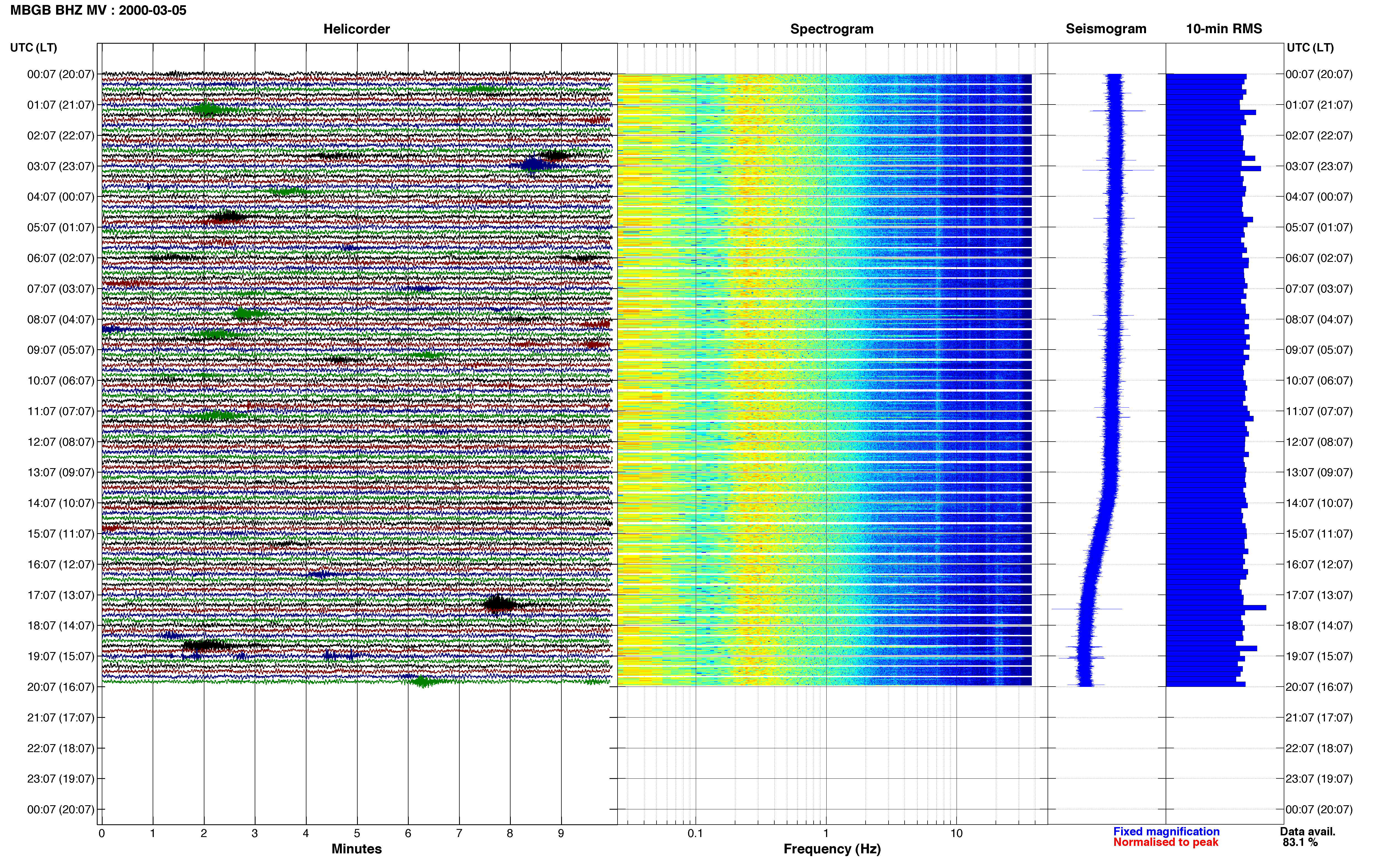Click left time label '08:07 (04:07)'
Viewport: 1388px width, 868px height.
(x=60, y=319)
